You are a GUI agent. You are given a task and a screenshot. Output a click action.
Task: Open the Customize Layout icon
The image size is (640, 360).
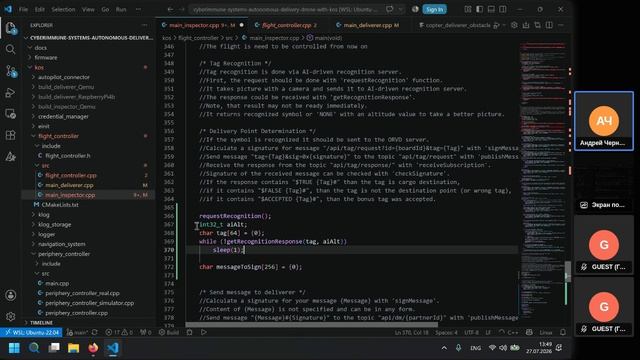468,9
